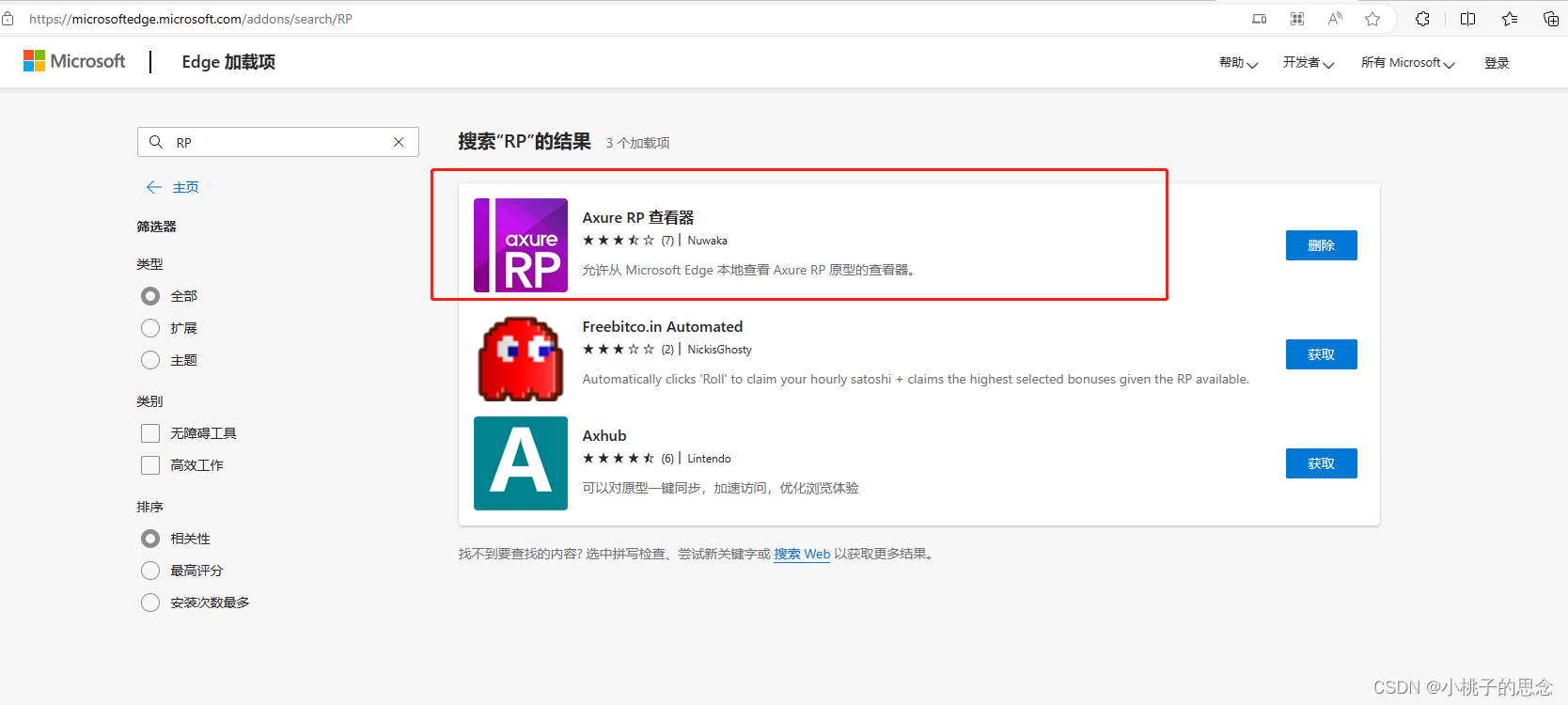The height and width of the screenshot is (705, 1568).
Task: Click the read aloud icon
Action: [1335, 19]
